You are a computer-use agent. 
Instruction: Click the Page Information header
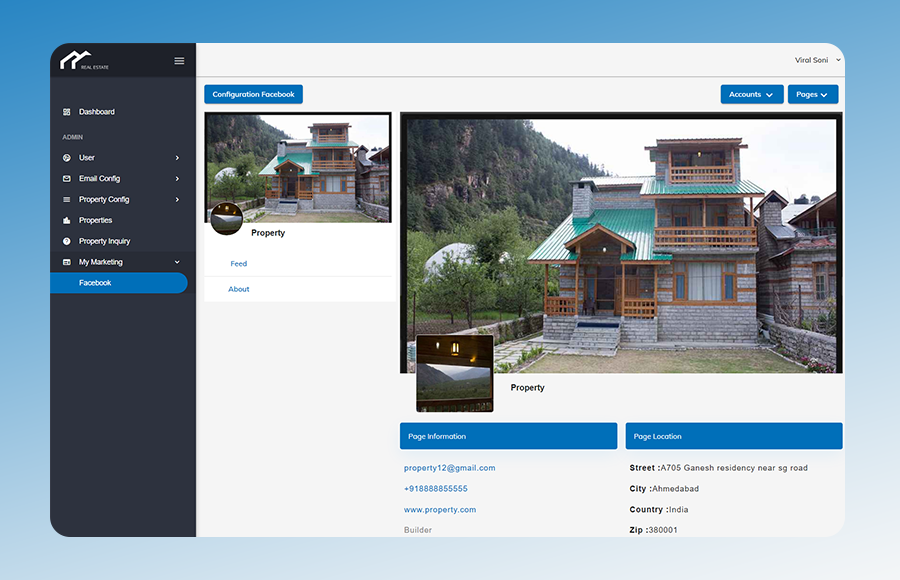(x=509, y=436)
